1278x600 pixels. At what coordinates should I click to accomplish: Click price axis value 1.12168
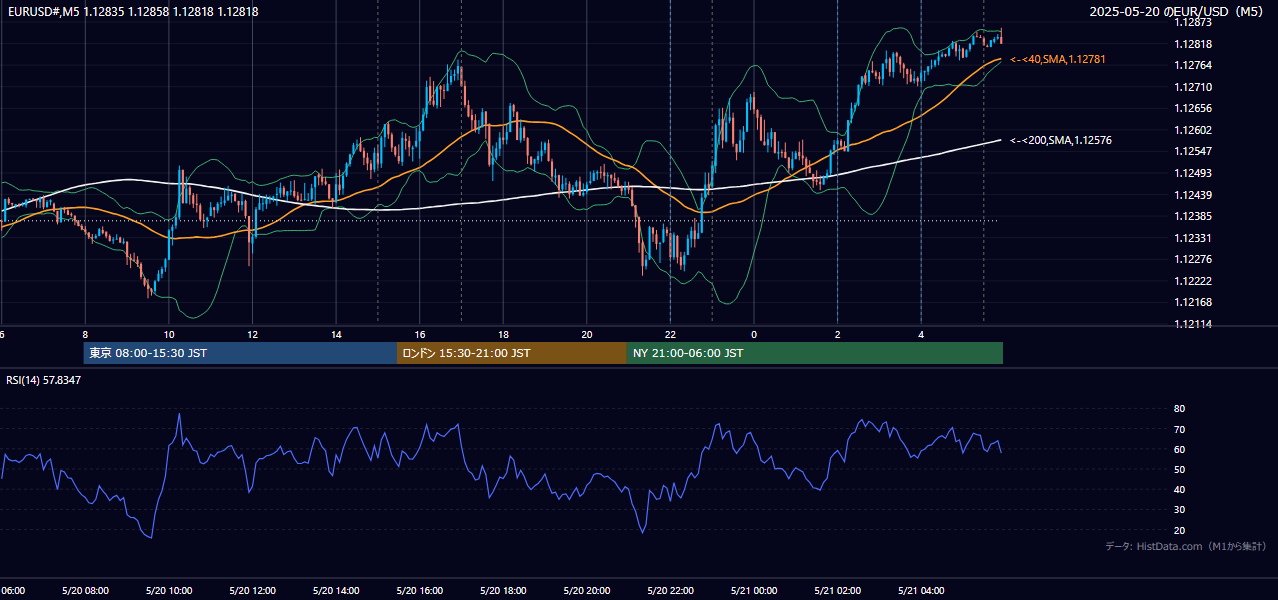(1193, 302)
